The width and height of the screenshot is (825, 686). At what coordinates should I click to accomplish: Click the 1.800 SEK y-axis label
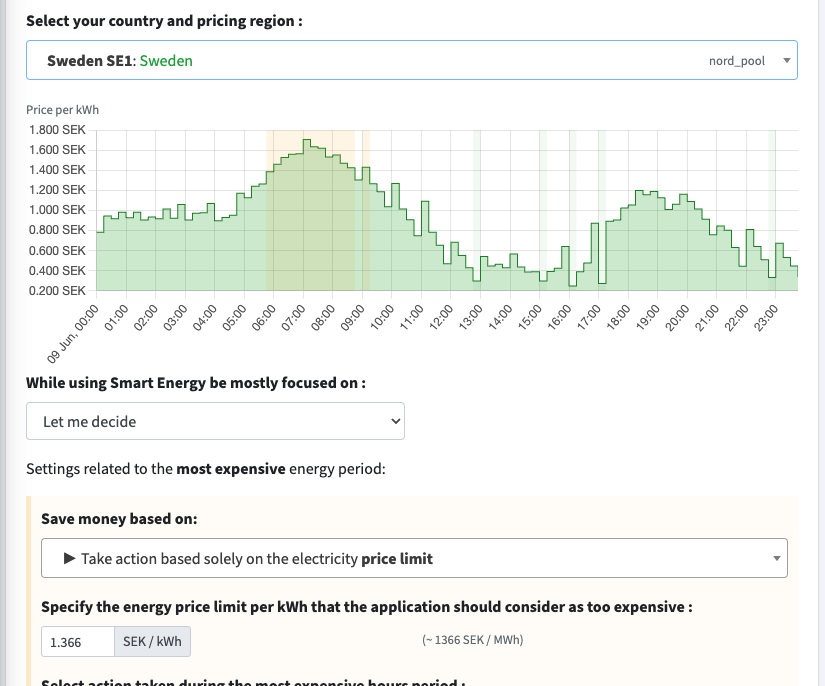click(57, 130)
